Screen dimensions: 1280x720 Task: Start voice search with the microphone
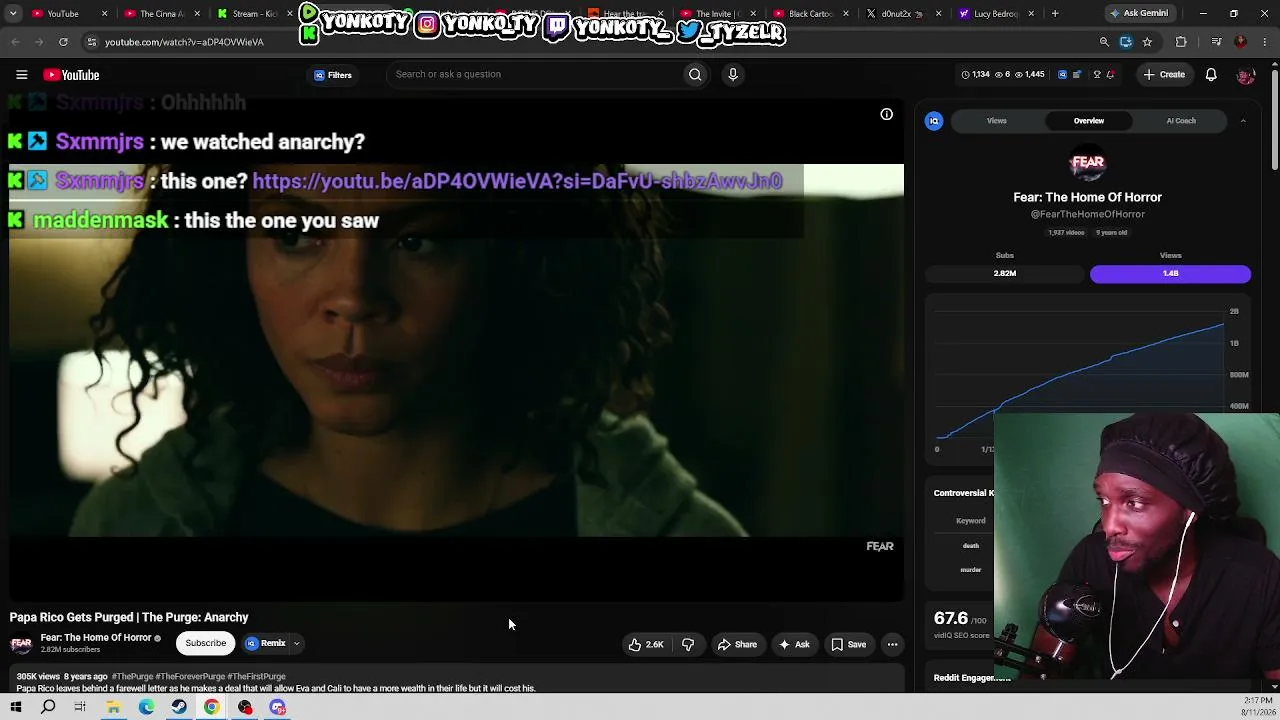[733, 74]
